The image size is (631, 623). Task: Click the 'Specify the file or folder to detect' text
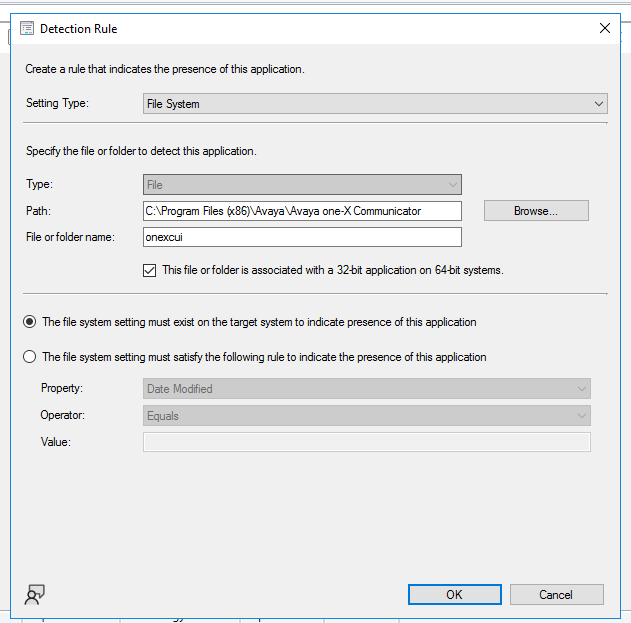[141, 151]
